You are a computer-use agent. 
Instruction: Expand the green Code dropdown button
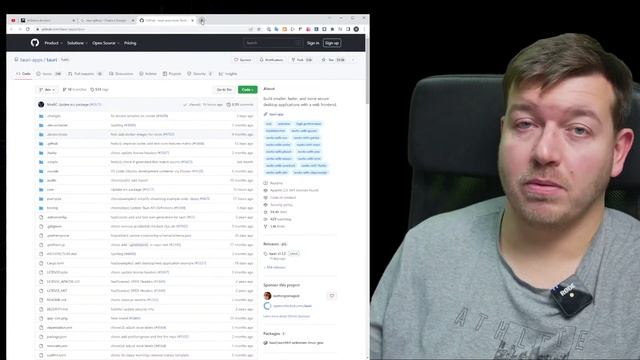coord(247,89)
